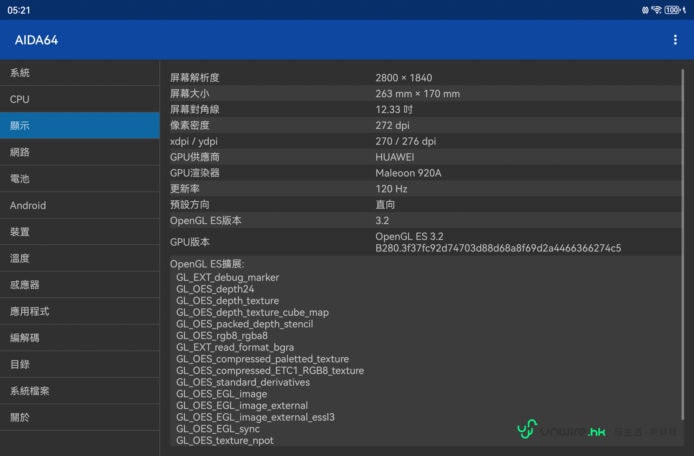Screen dimensions: 694x456
Task: Click the vertical scrollbar of details panel
Action: click(683, 243)
